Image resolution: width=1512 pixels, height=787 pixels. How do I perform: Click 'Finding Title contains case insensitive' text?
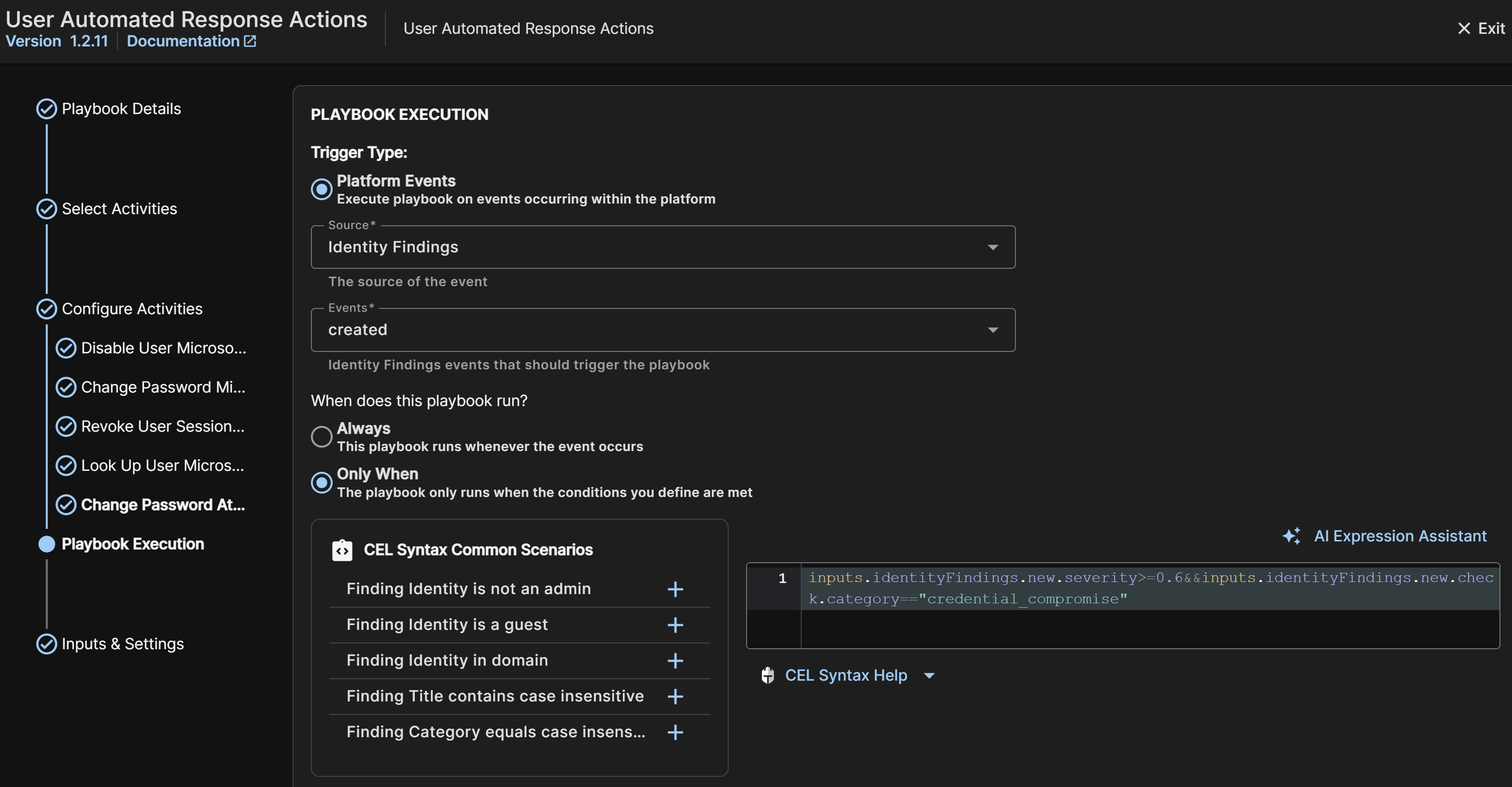tap(495, 697)
